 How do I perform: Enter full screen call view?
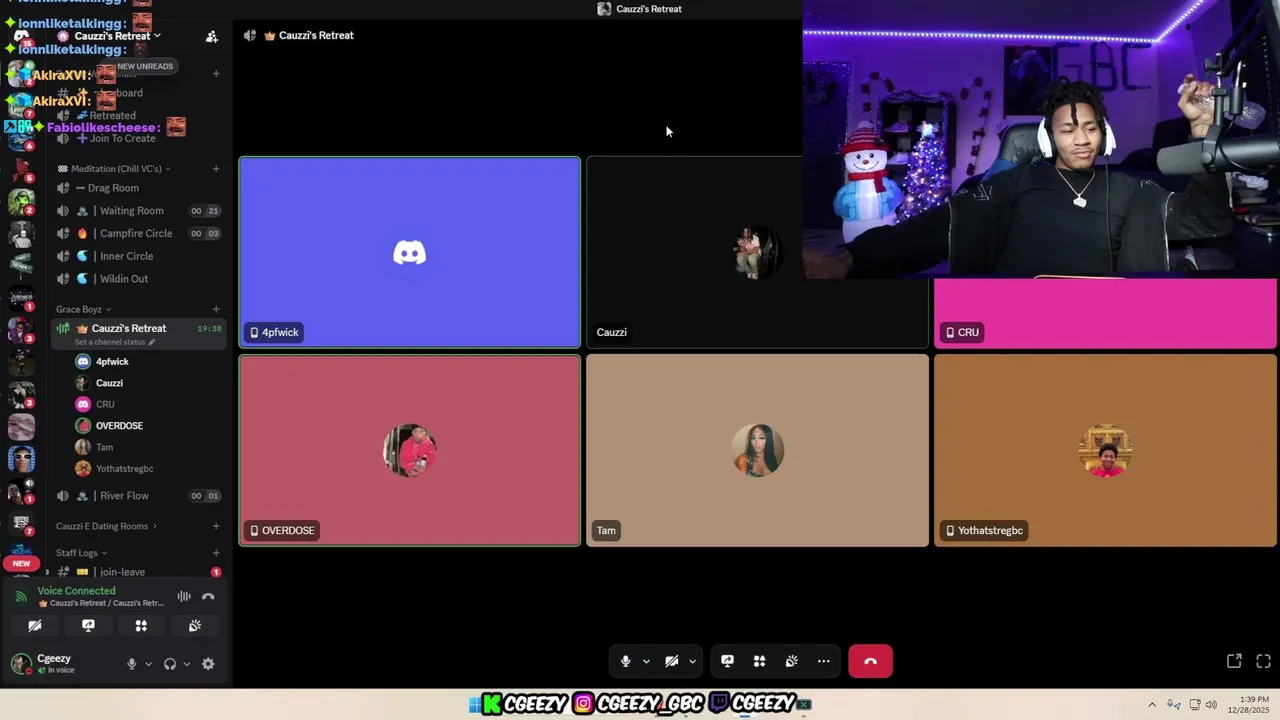pyautogui.click(x=1263, y=661)
